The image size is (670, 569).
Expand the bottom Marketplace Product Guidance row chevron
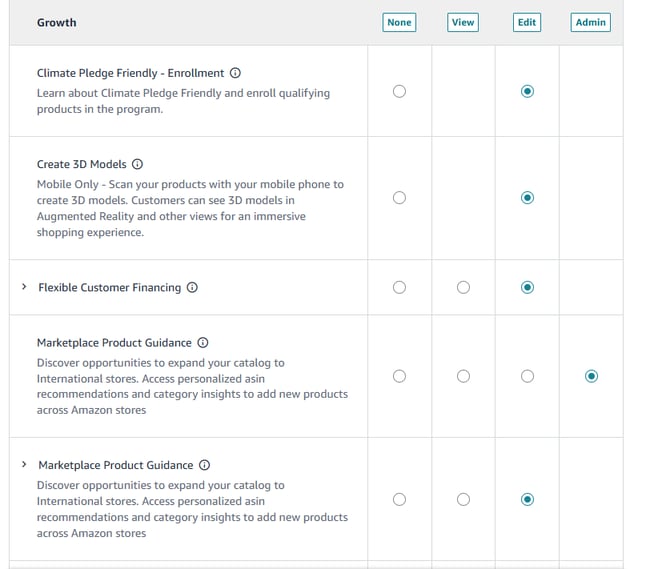24,465
